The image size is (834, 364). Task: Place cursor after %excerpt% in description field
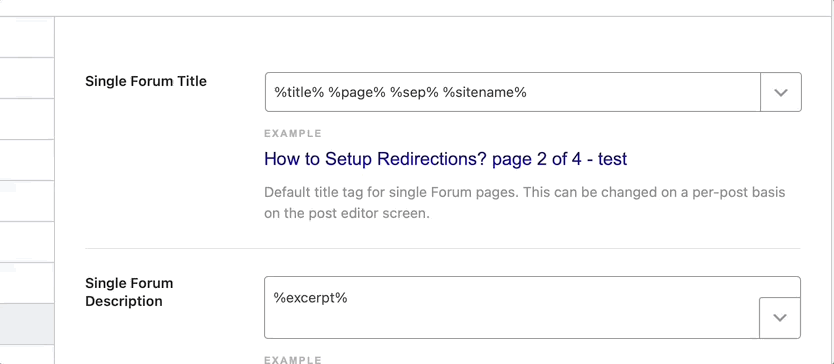(348, 298)
